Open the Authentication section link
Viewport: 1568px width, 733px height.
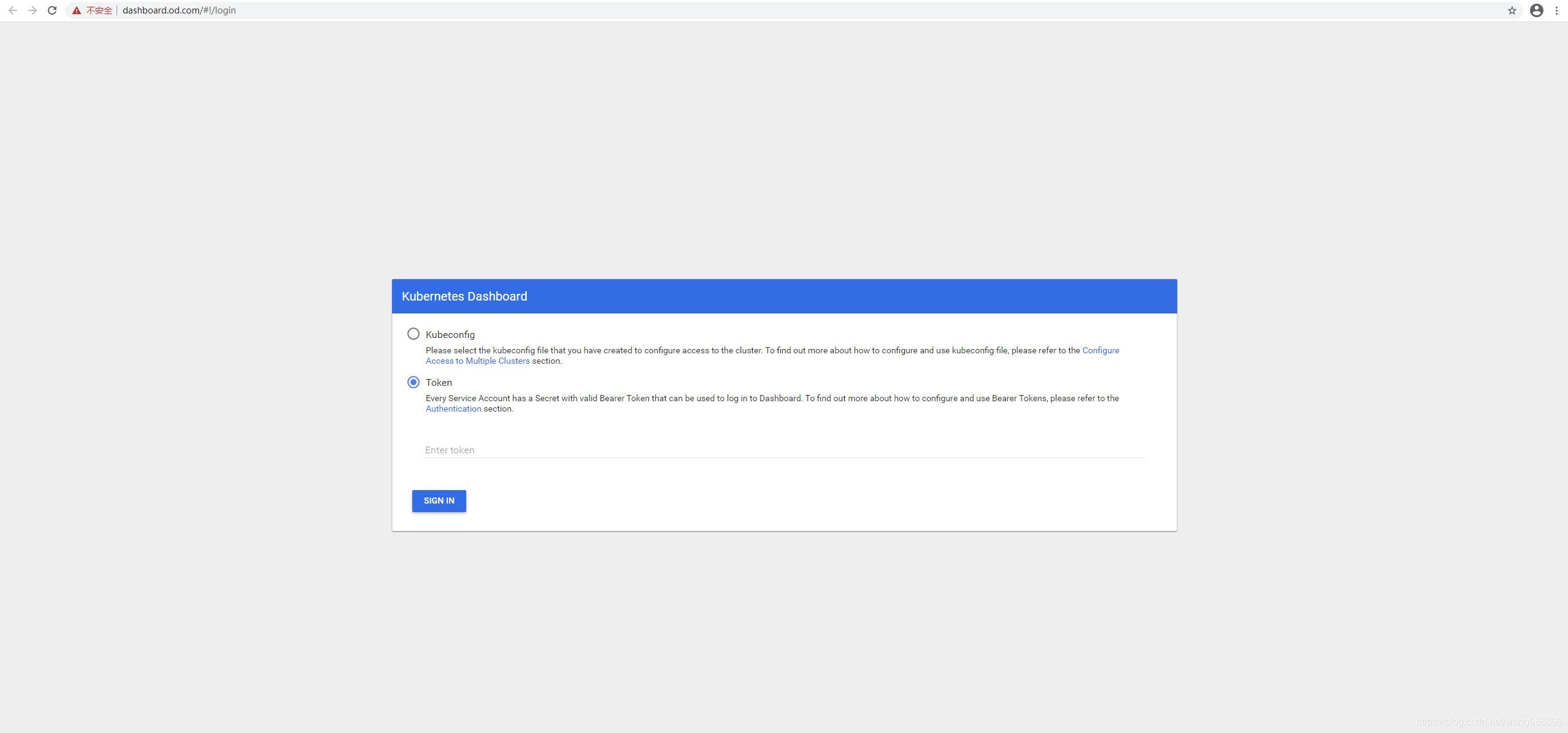pyautogui.click(x=453, y=409)
